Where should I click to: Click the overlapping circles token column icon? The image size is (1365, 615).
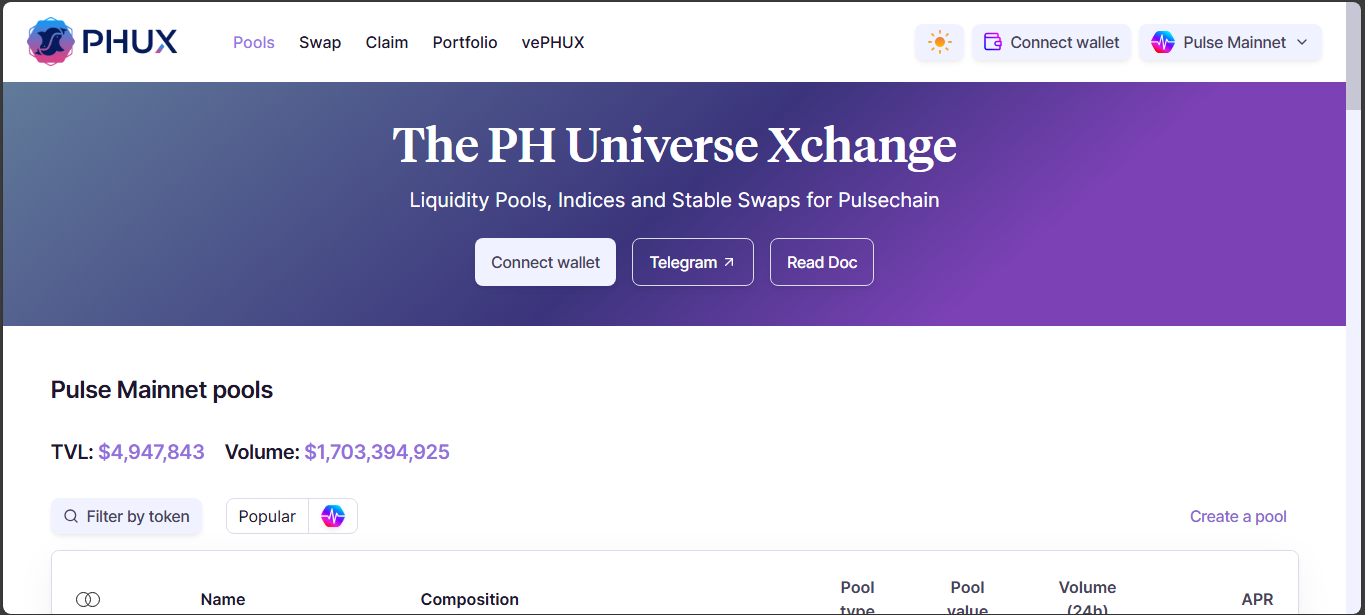click(x=88, y=599)
